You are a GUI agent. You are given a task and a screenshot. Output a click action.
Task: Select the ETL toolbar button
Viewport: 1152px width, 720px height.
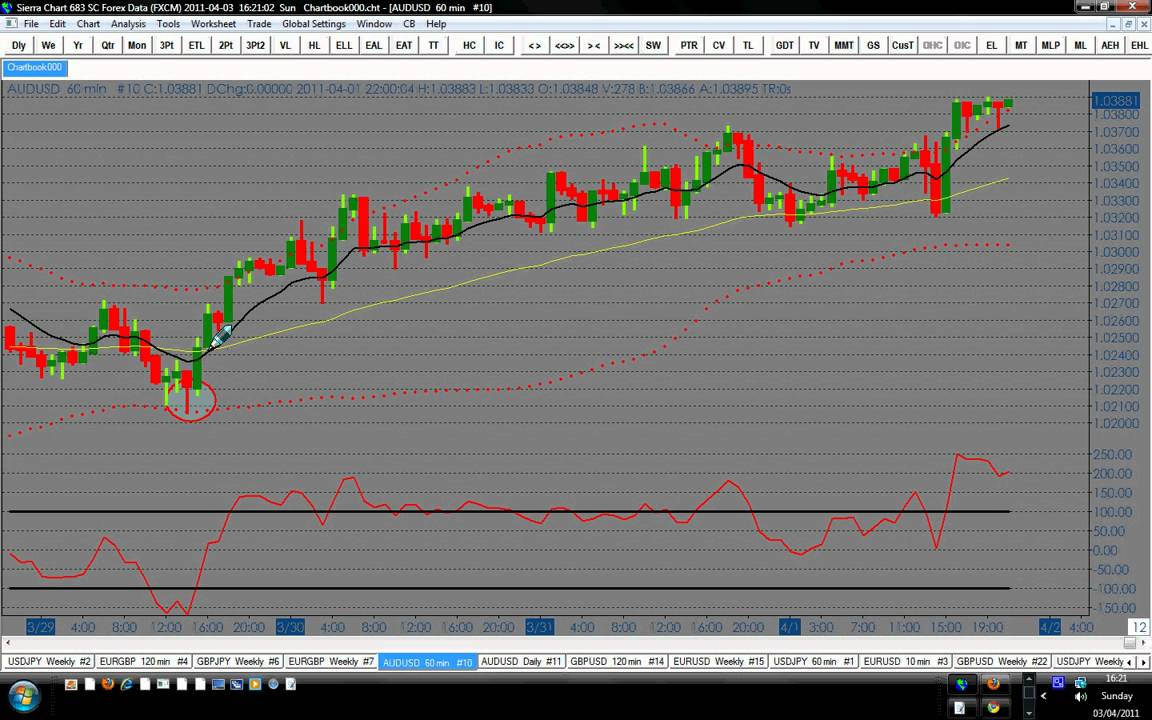tap(196, 46)
